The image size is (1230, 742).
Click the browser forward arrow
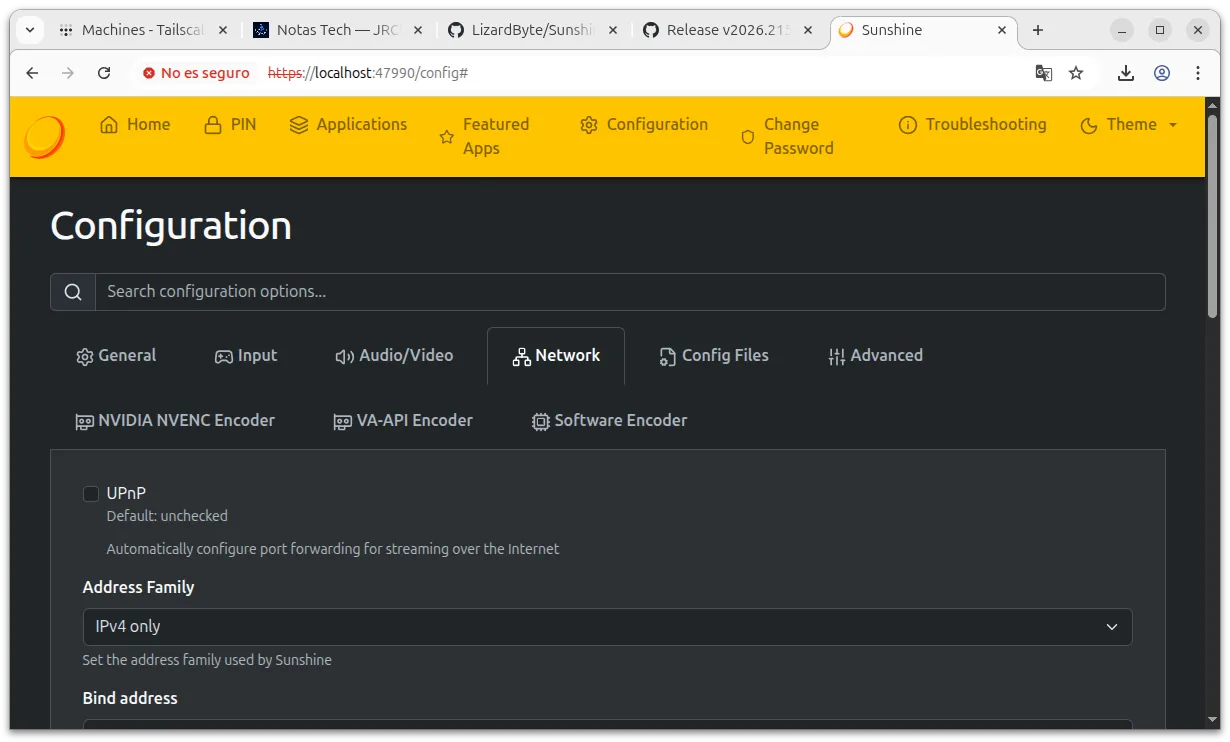[x=68, y=73]
